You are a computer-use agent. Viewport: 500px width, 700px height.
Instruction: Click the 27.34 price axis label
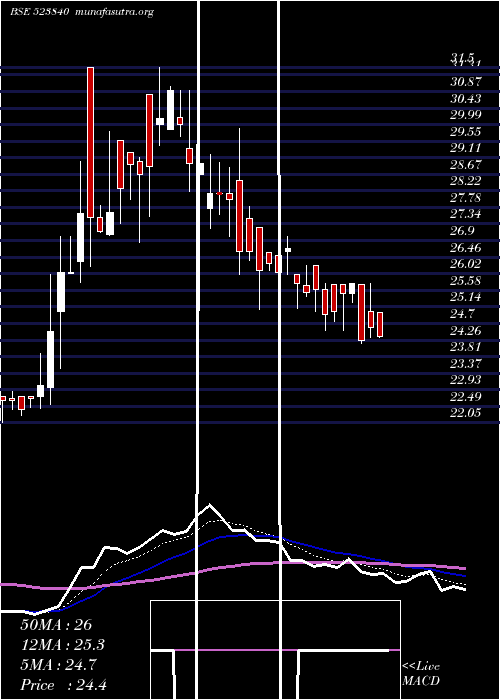pyautogui.click(x=466, y=214)
